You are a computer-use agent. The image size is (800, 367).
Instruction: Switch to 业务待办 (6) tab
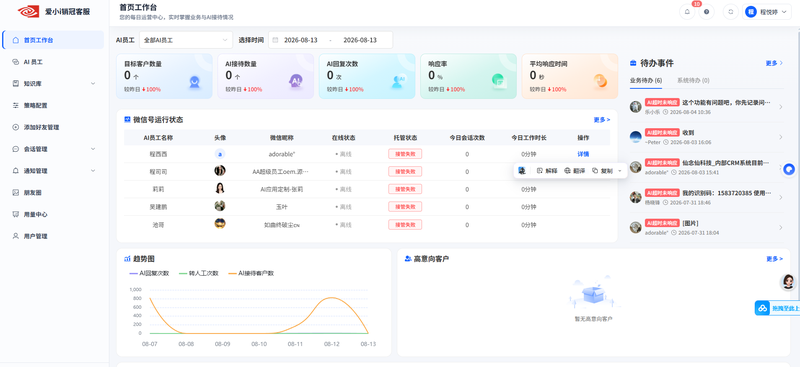[645, 81]
